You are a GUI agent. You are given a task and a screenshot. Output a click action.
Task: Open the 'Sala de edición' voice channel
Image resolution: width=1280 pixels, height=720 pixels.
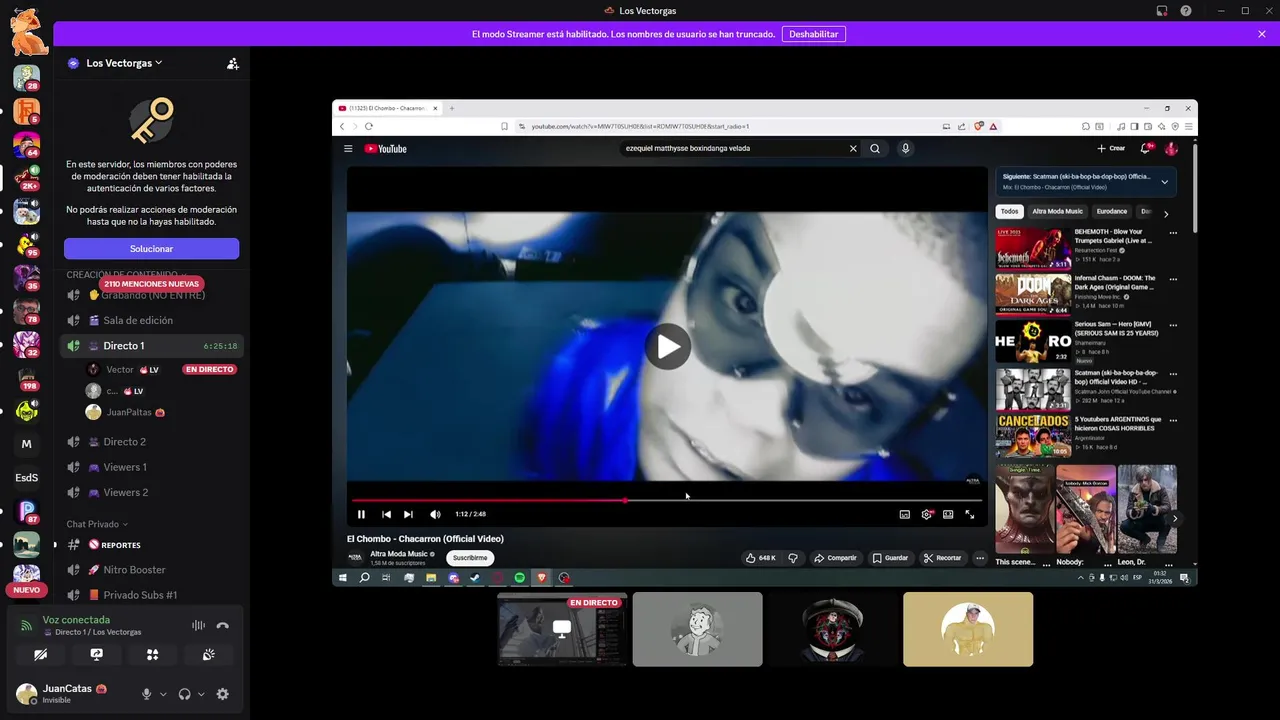coord(150,320)
